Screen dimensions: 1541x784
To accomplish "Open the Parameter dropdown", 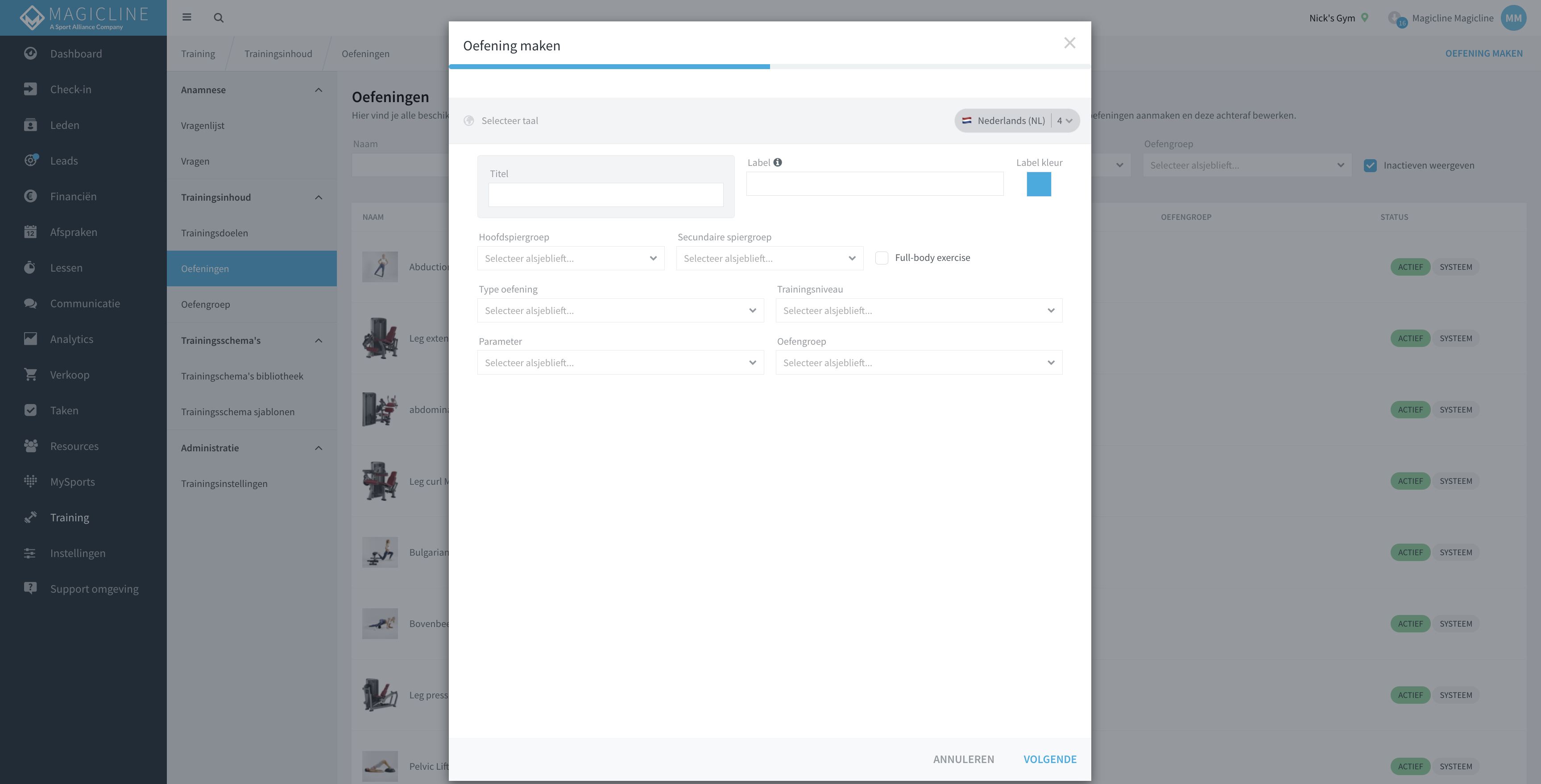I will (x=620, y=363).
